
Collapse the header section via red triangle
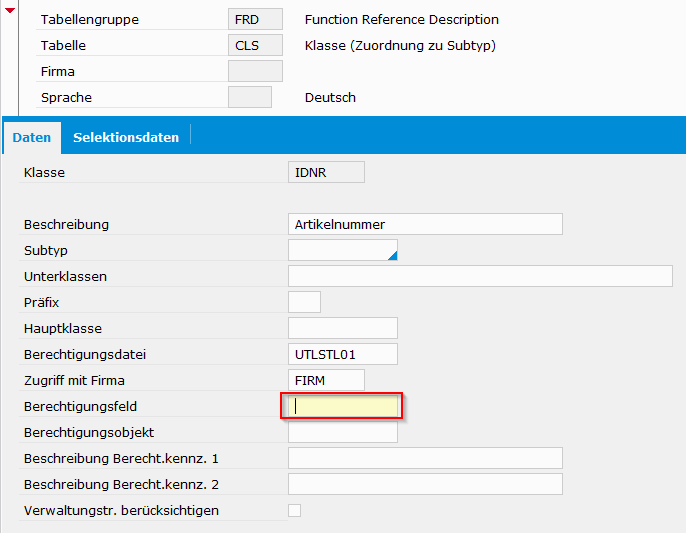click(x=11, y=12)
